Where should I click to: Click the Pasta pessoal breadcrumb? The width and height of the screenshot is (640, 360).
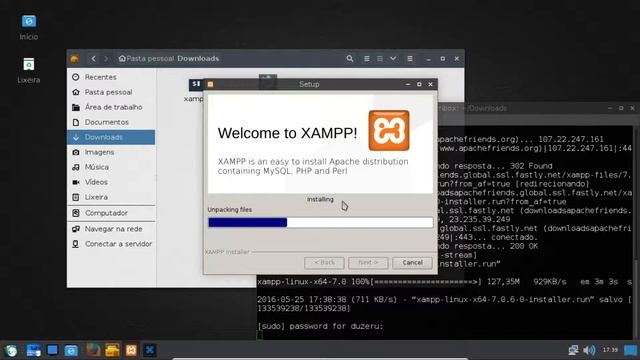pos(146,58)
